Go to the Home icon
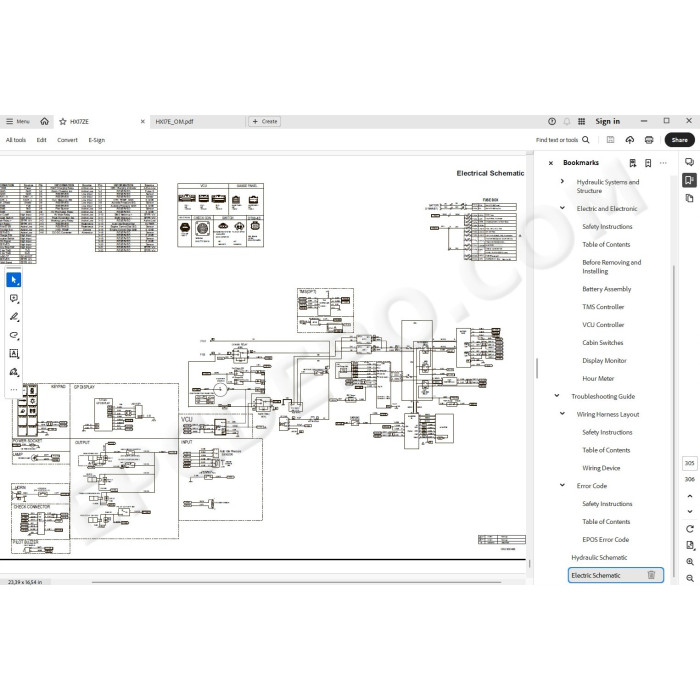 [45, 121]
